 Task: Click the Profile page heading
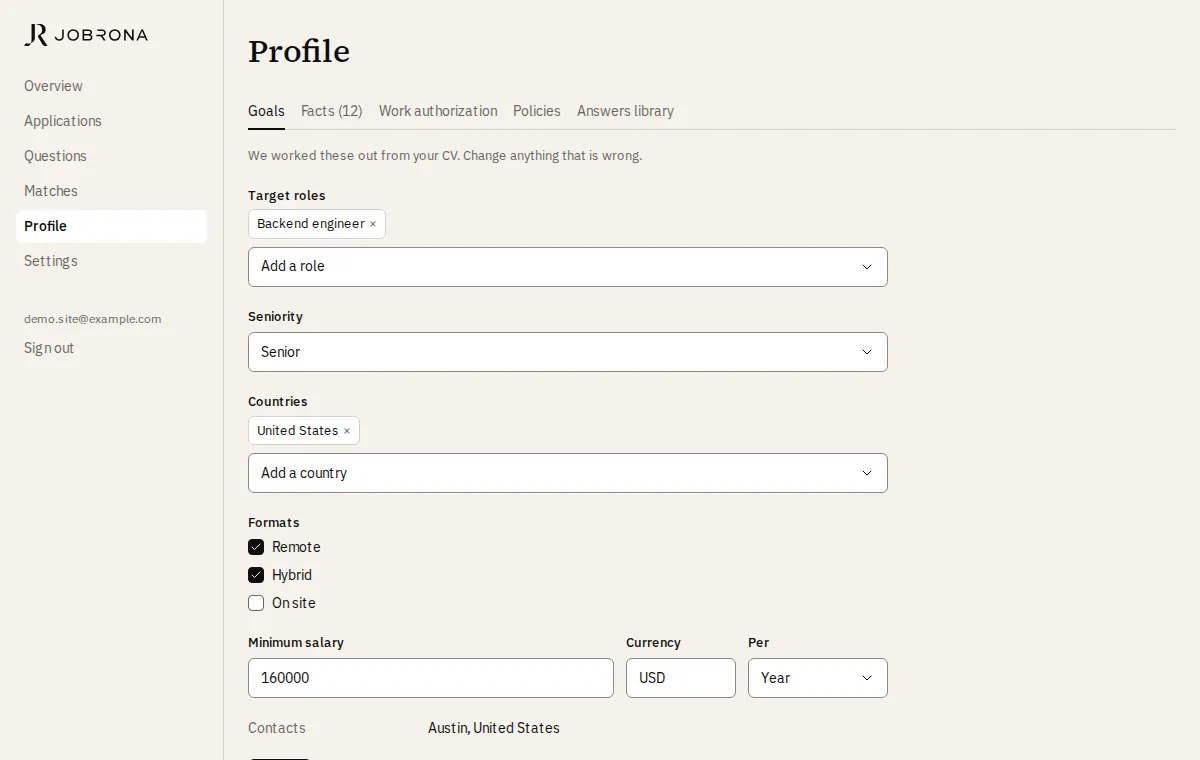point(299,51)
